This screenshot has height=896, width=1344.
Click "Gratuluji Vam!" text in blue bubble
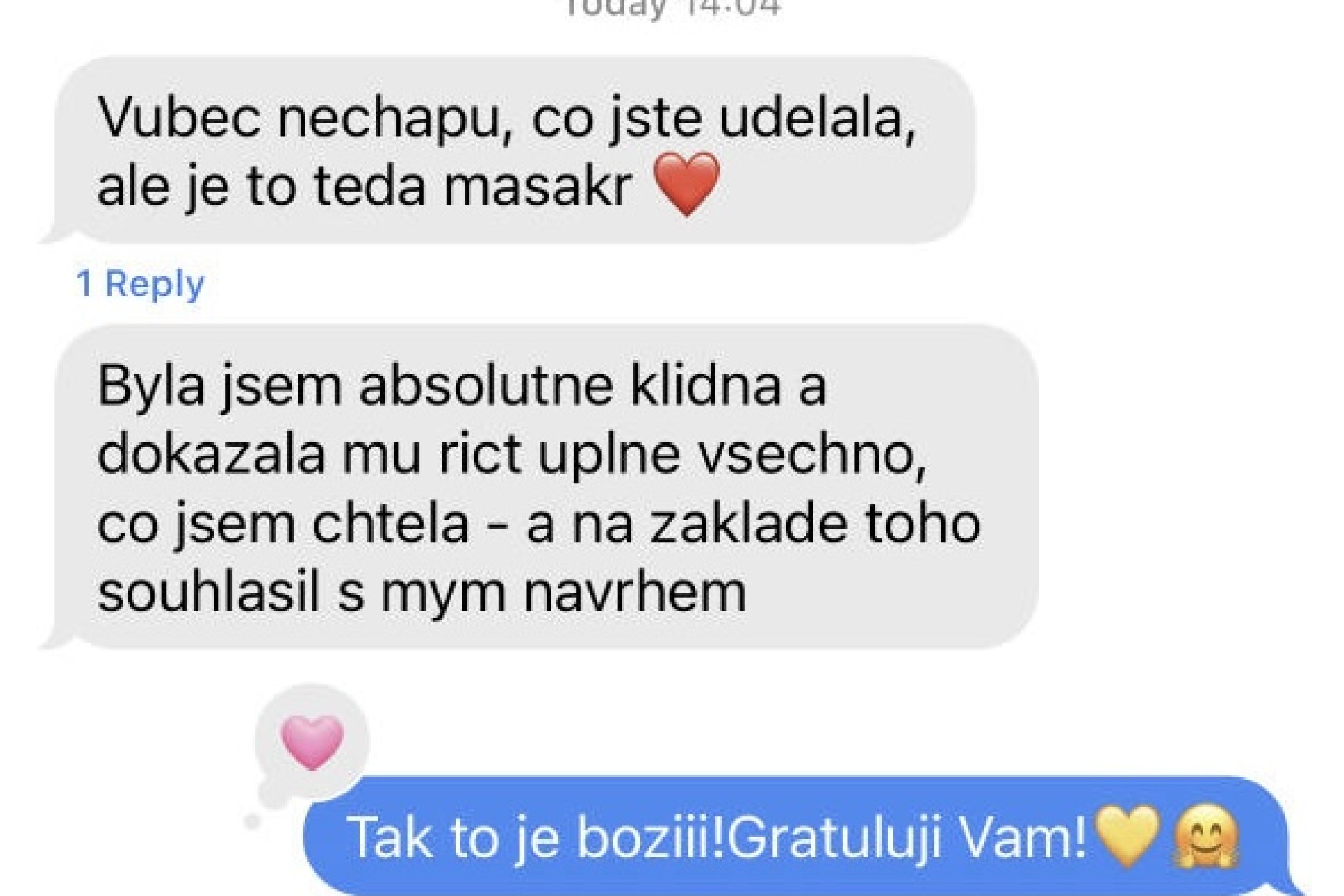(907, 837)
